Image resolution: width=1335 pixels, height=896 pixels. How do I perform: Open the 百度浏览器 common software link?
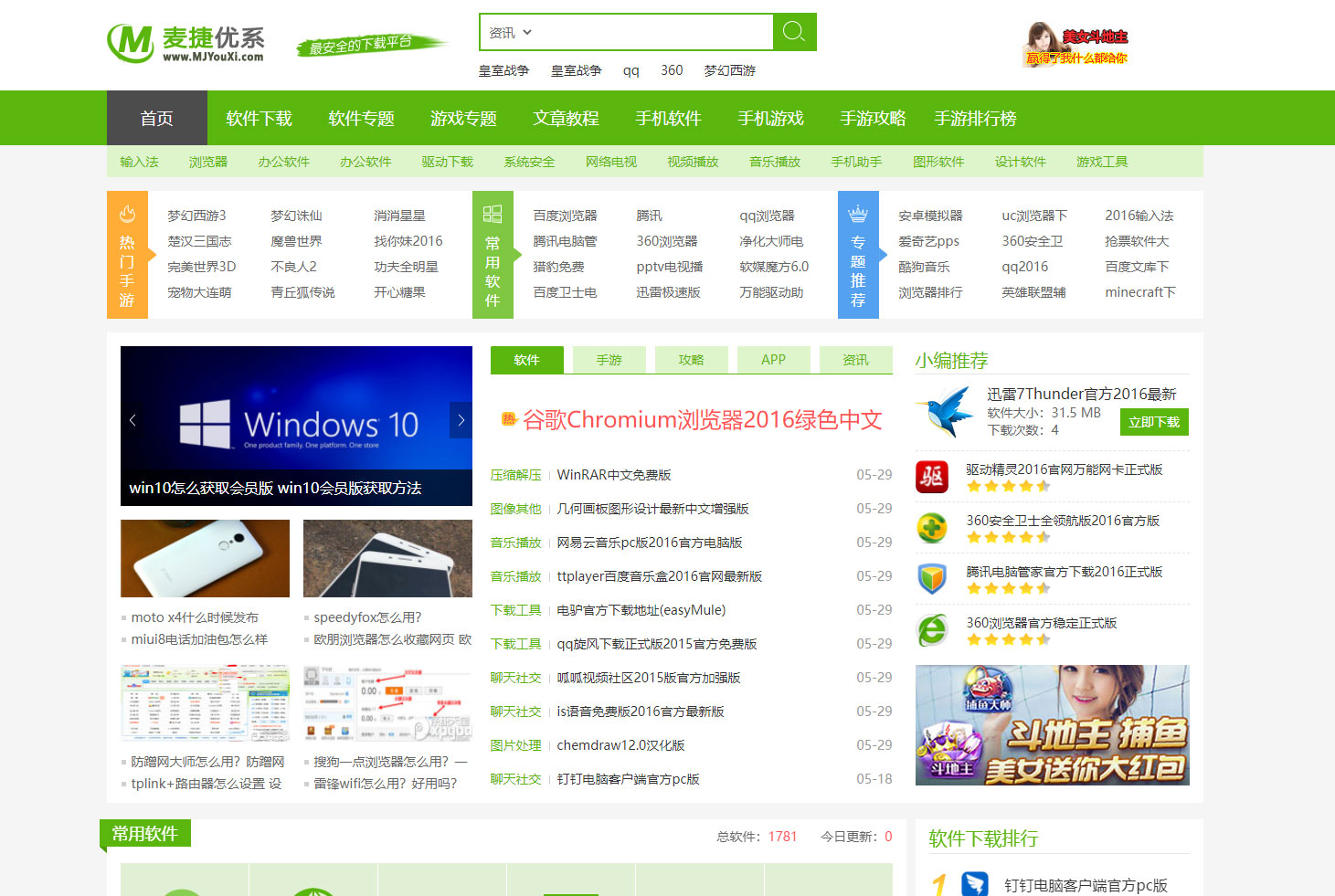[565, 216]
